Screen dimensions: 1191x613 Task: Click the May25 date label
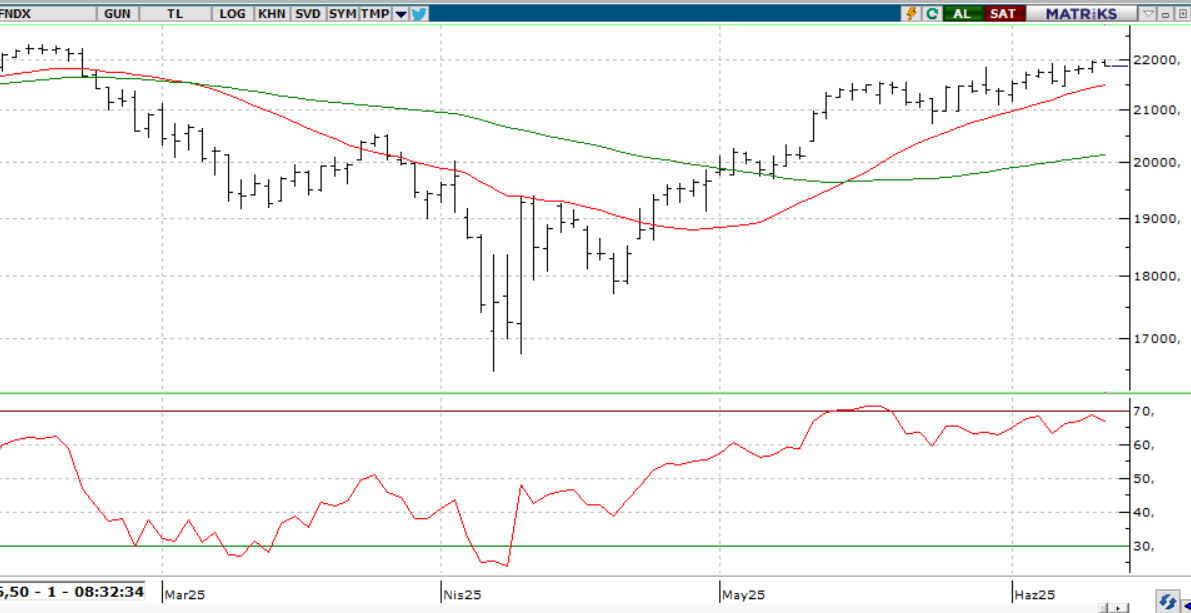(x=745, y=594)
